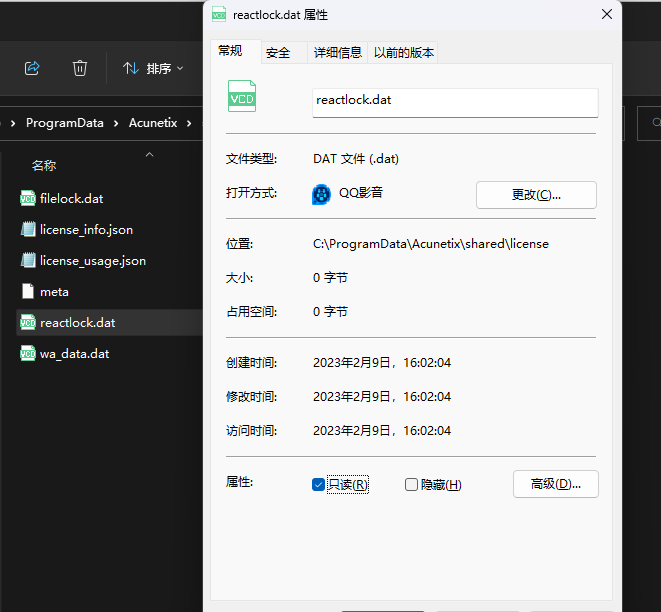Image resolution: width=661 pixels, height=612 pixels.
Task: Click the VCD icon next to wa_data.dat
Action: point(28,353)
